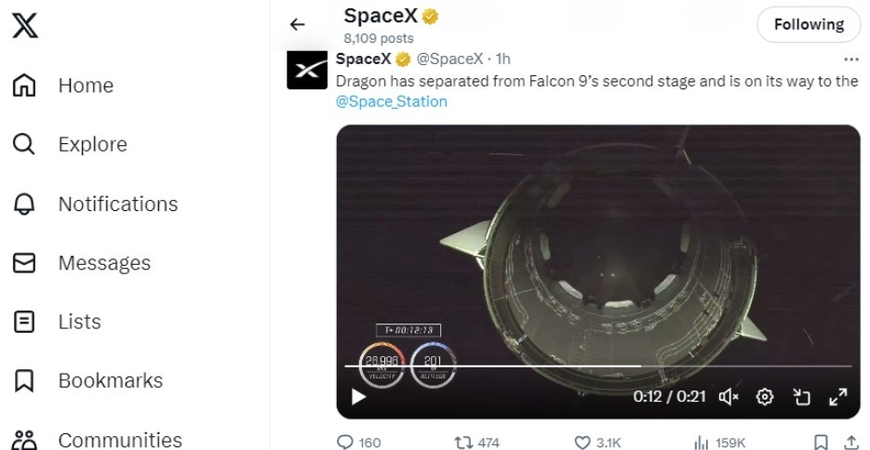Click the SpaceX profile avatar

pyautogui.click(x=307, y=69)
